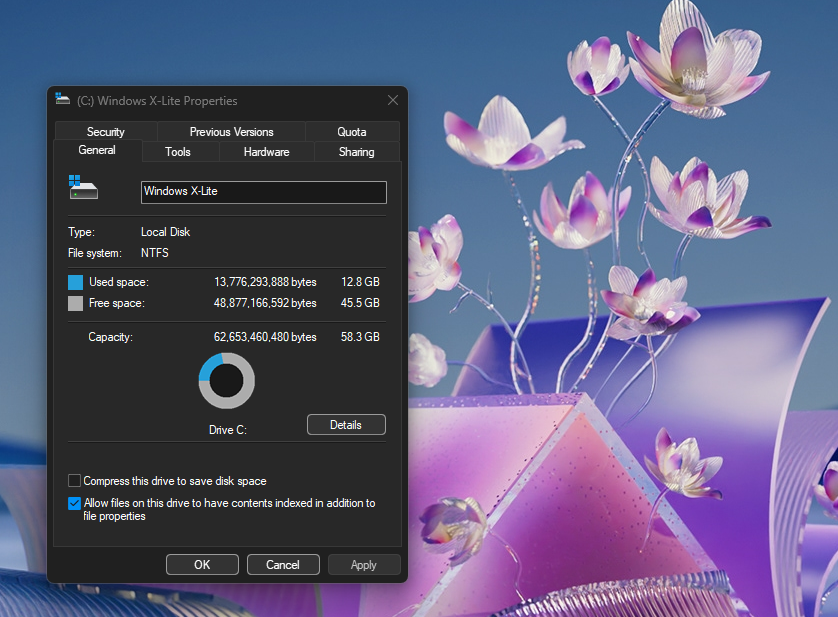The height and width of the screenshot is (617, 838).
Task: Open the Hardware tab
Action: tap(267, 152)
